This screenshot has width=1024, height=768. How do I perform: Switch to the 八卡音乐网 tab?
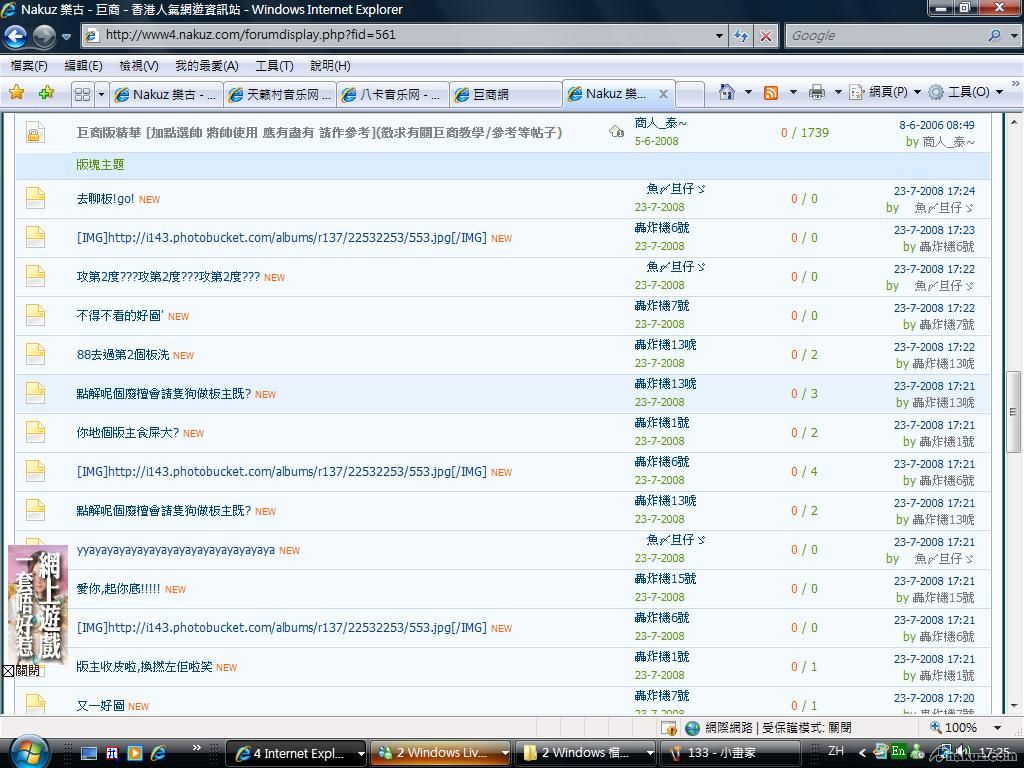[392, 94]
